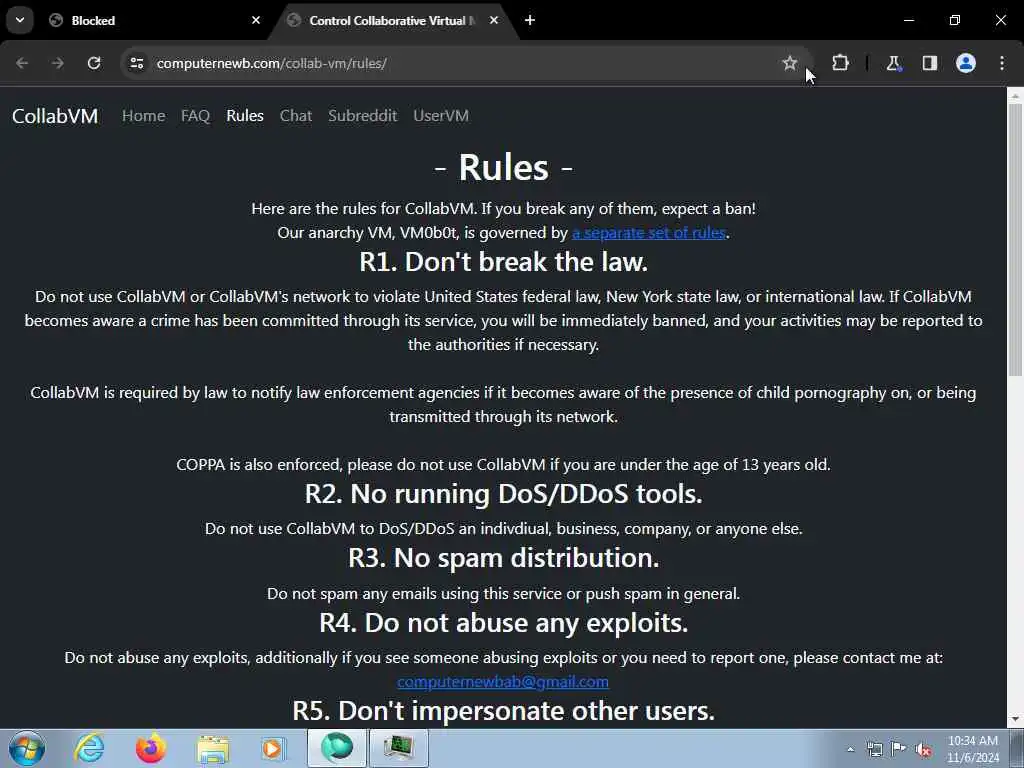1024x768 pixels.
Task: Open Windows Media Player taskbar icon
Action: pos(273,748)
